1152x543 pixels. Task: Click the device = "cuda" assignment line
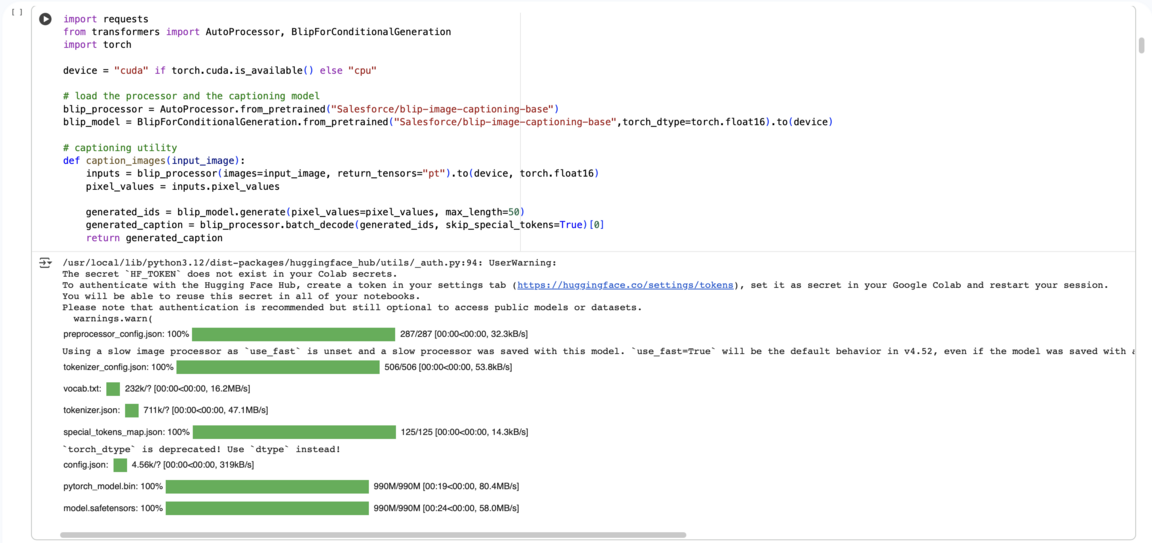point(219,71)
